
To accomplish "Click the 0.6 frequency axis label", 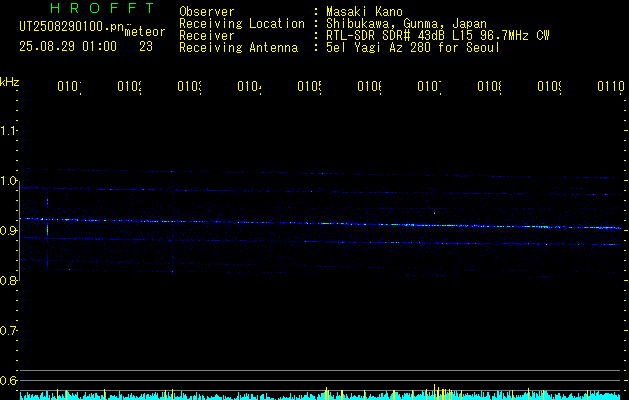I will (8, 380).
